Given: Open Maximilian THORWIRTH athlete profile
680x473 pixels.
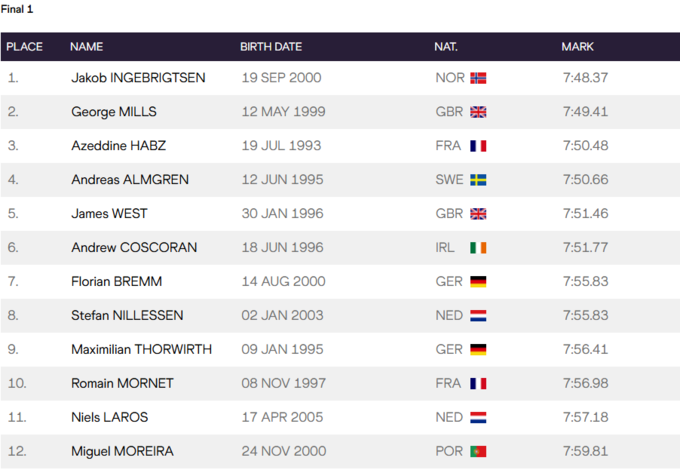Looking at the screenshot, I should pos(141,350).
